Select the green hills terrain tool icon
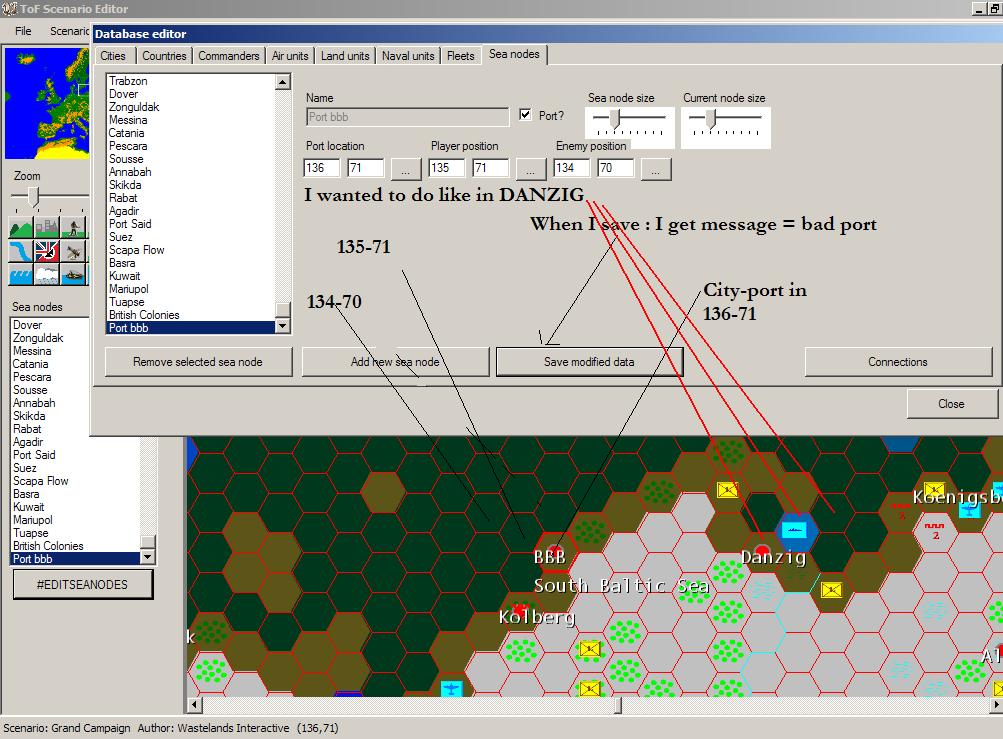The width and height of the screenshot is (1003, 739). pos(21,228)
